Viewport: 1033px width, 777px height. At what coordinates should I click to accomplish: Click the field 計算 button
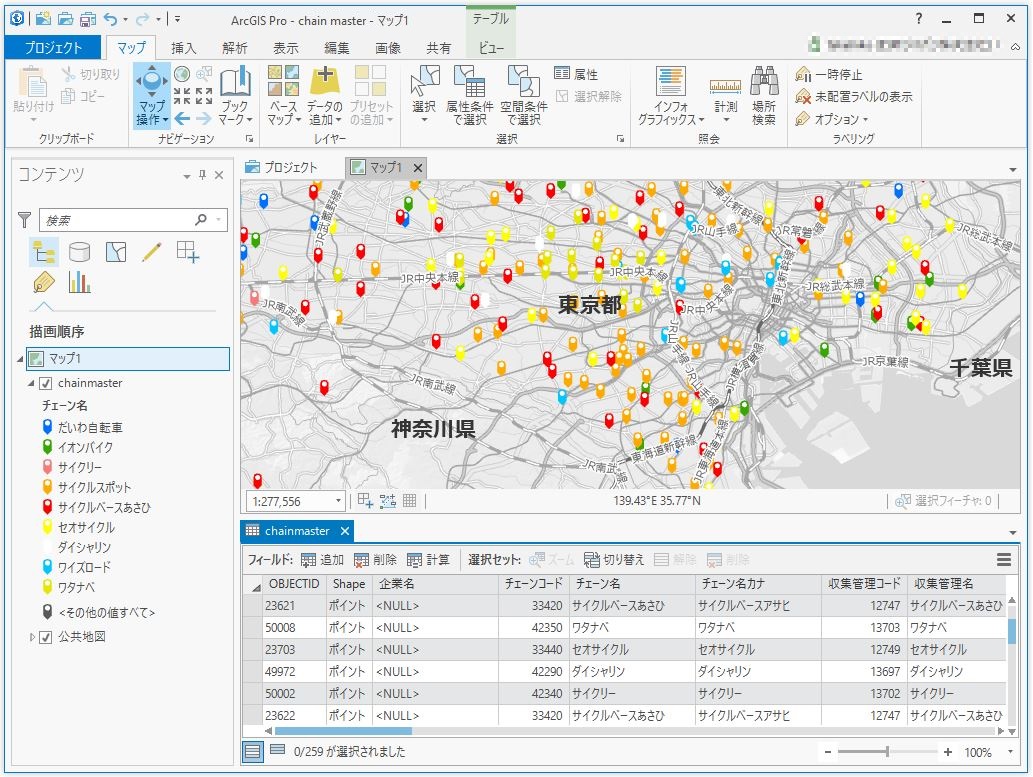click(x=428, y=560)
